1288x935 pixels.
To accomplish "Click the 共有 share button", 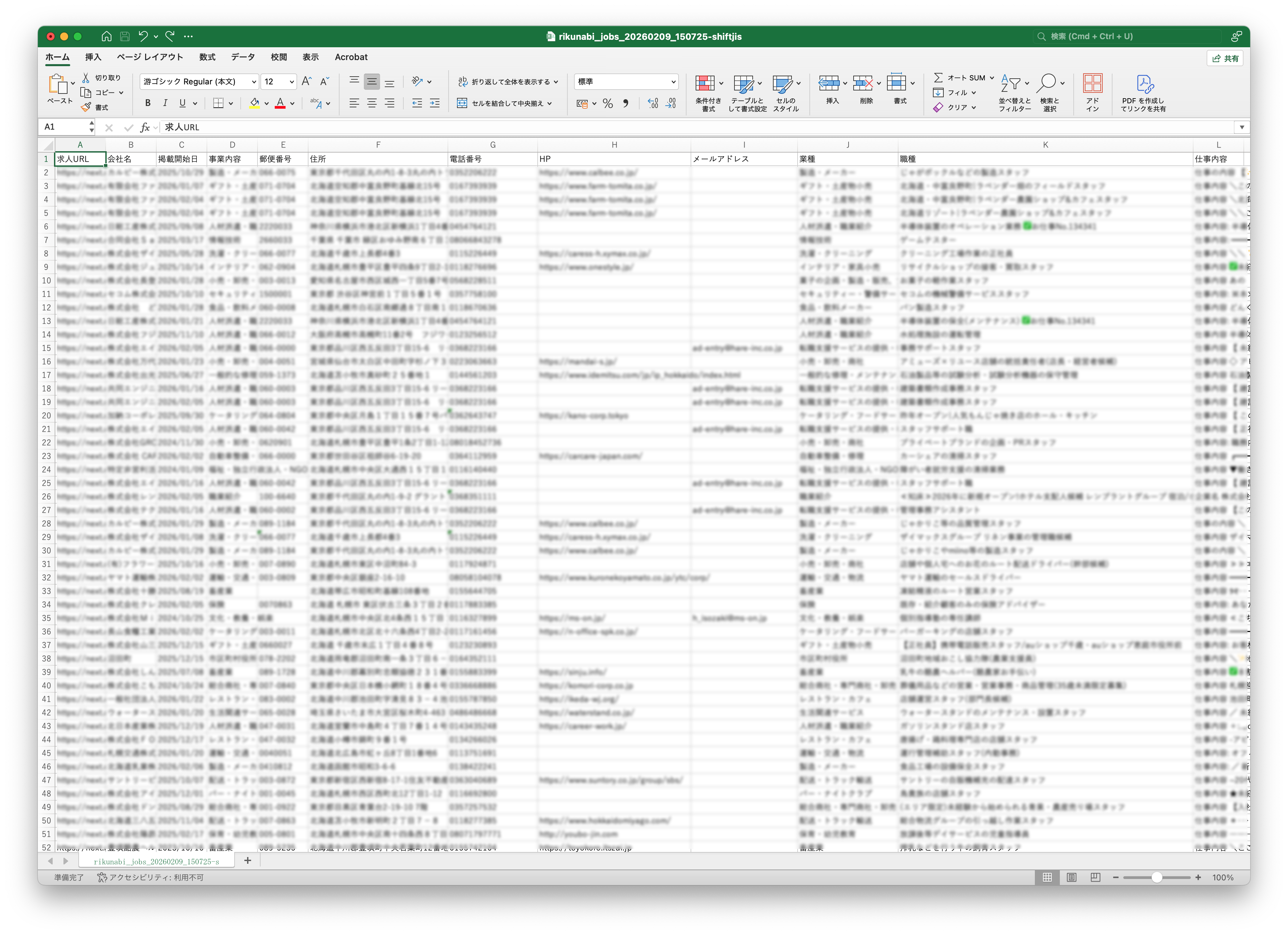I will [x=1226, y=58].
